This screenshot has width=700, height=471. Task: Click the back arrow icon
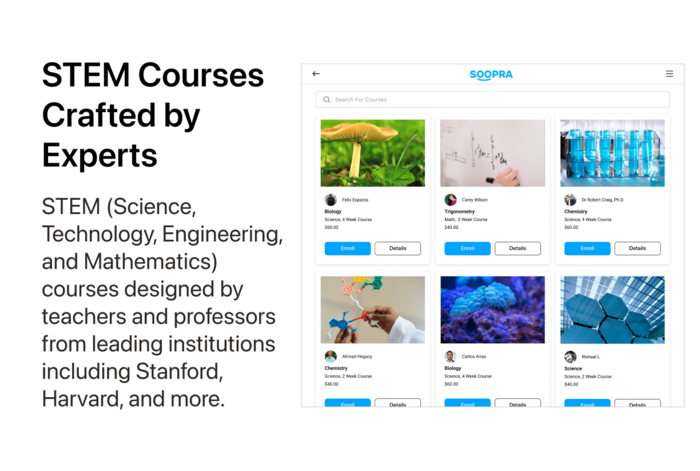316,74
